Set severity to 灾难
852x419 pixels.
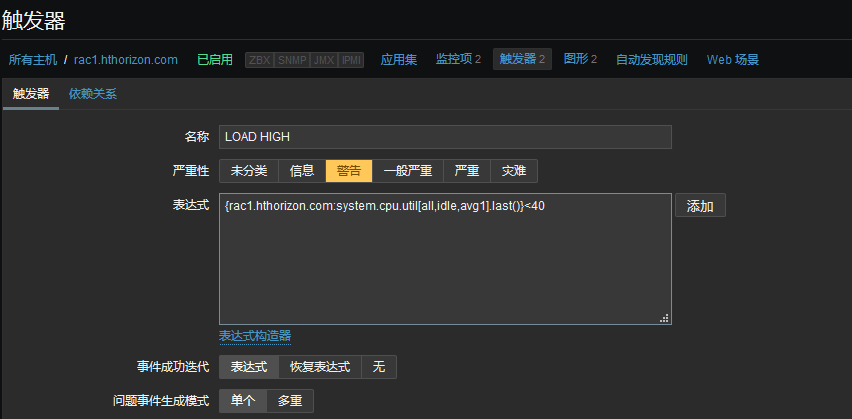pyautogui.click(x=514, y=171)
